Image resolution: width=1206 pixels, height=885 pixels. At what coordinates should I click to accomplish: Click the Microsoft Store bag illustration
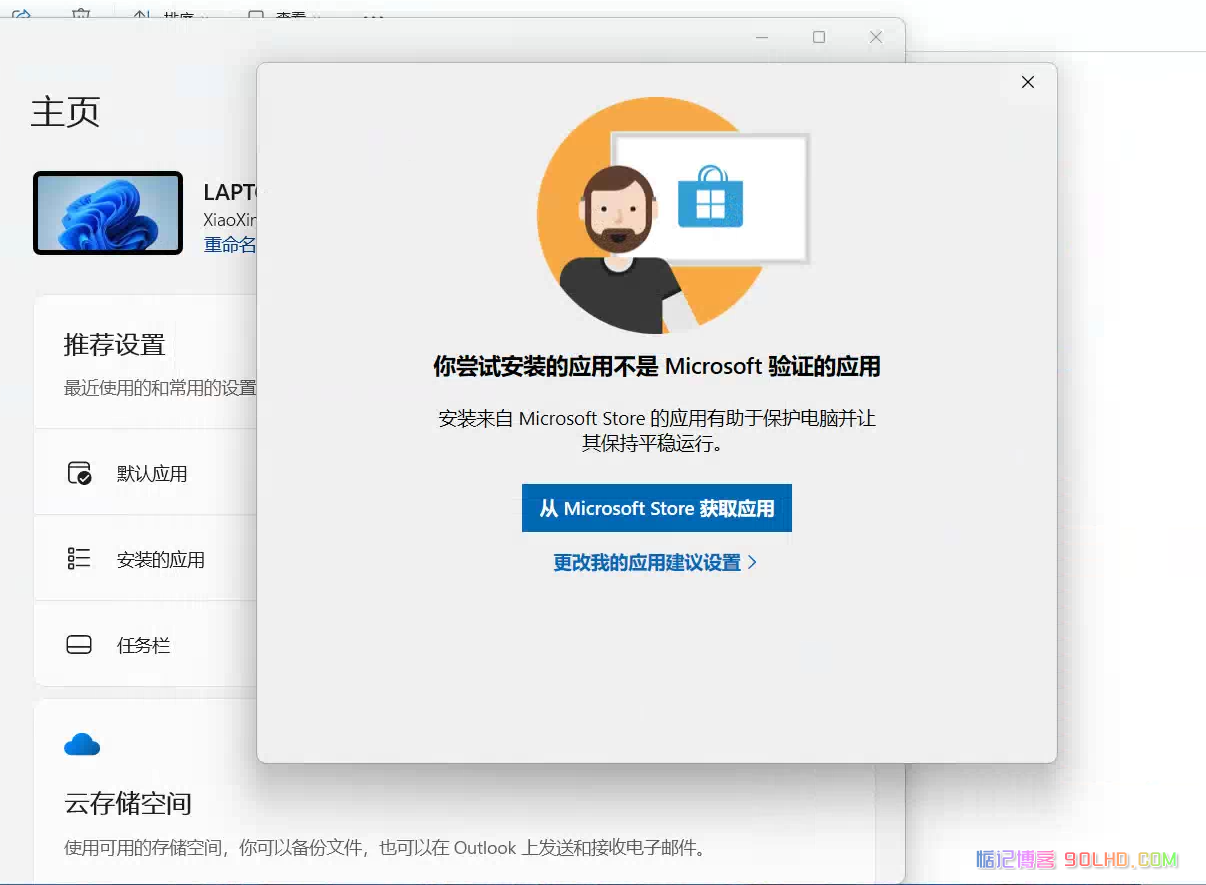pos(710,195)
